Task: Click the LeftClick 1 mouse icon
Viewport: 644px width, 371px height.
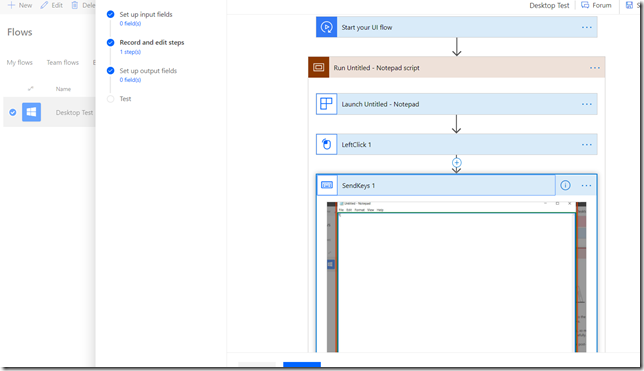Action: tap(327, 144)
